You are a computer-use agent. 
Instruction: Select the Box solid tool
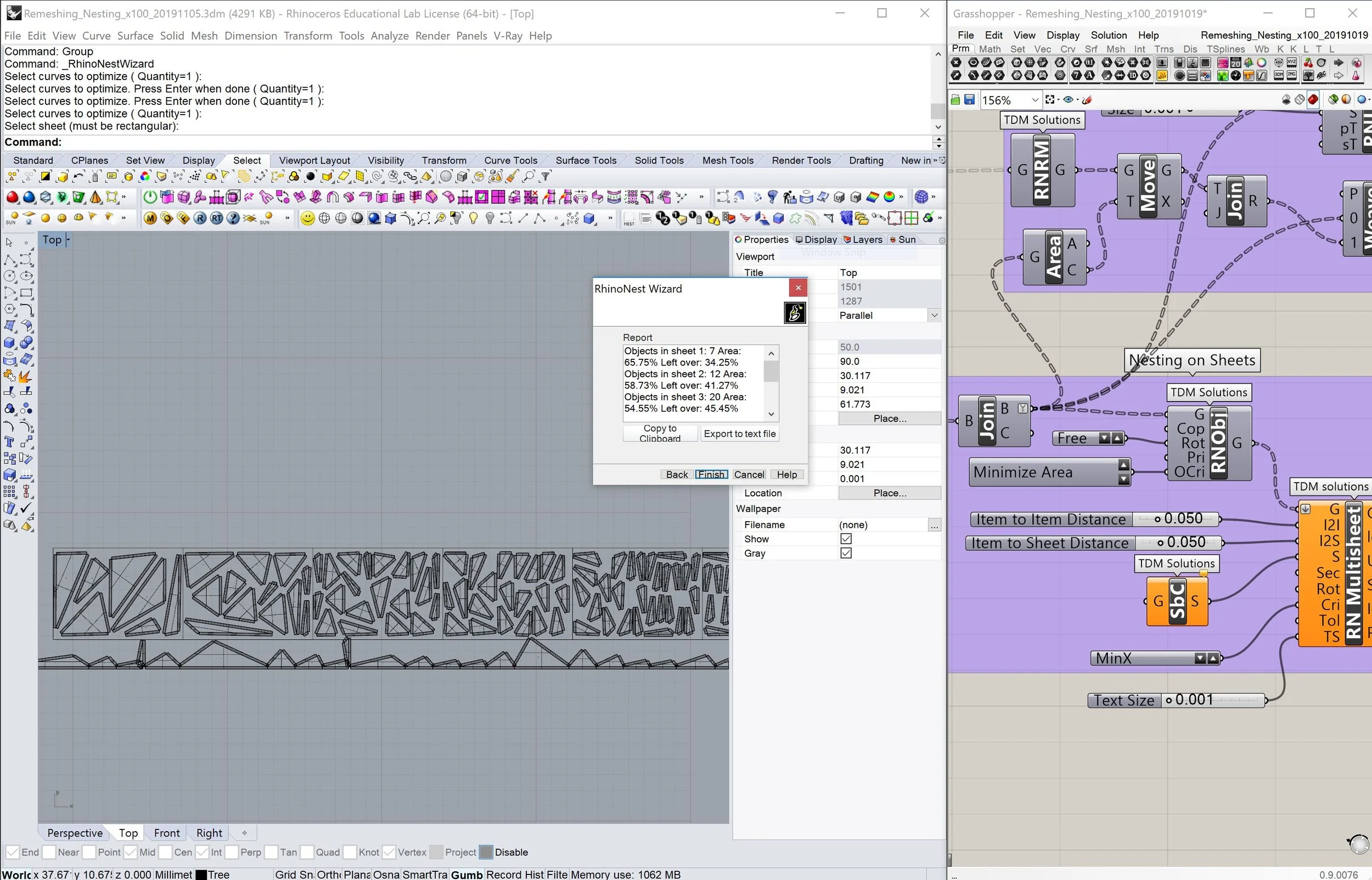point(9,343)
